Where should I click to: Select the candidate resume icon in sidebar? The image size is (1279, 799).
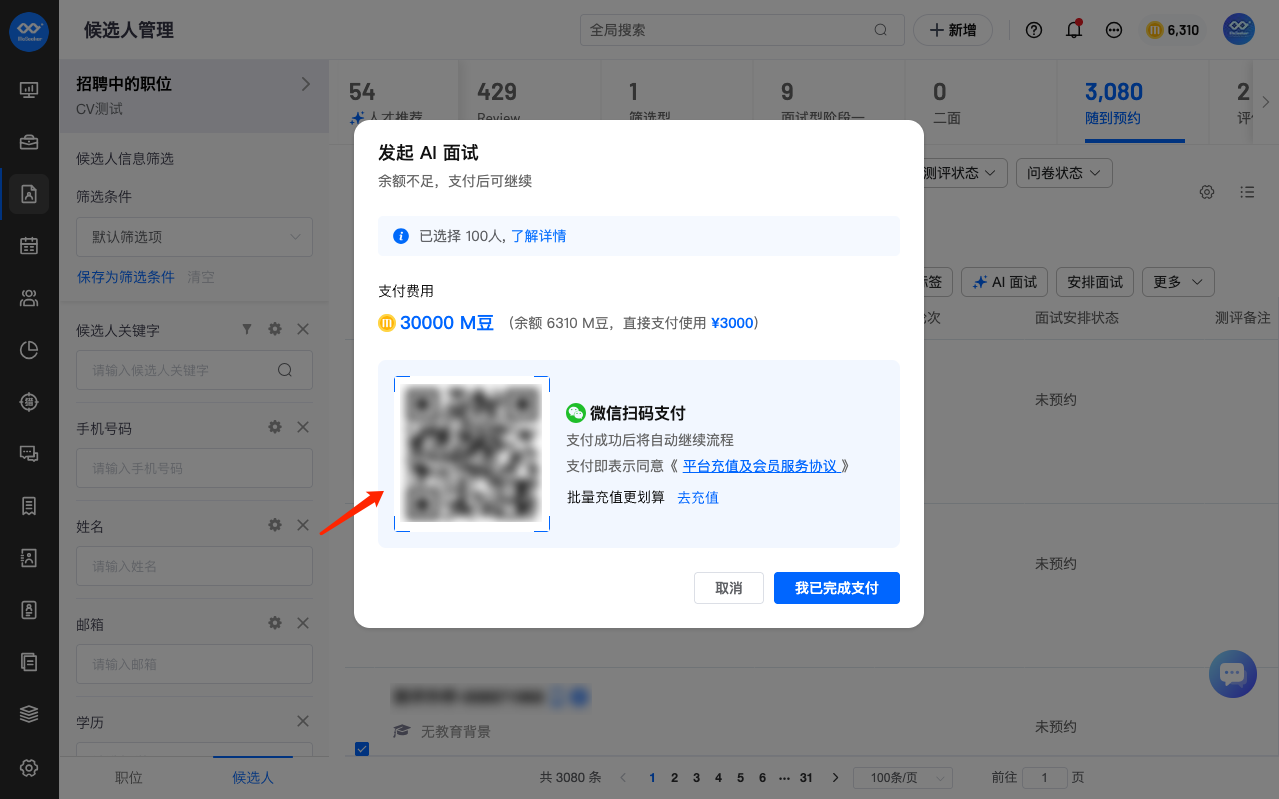[29, 194]
